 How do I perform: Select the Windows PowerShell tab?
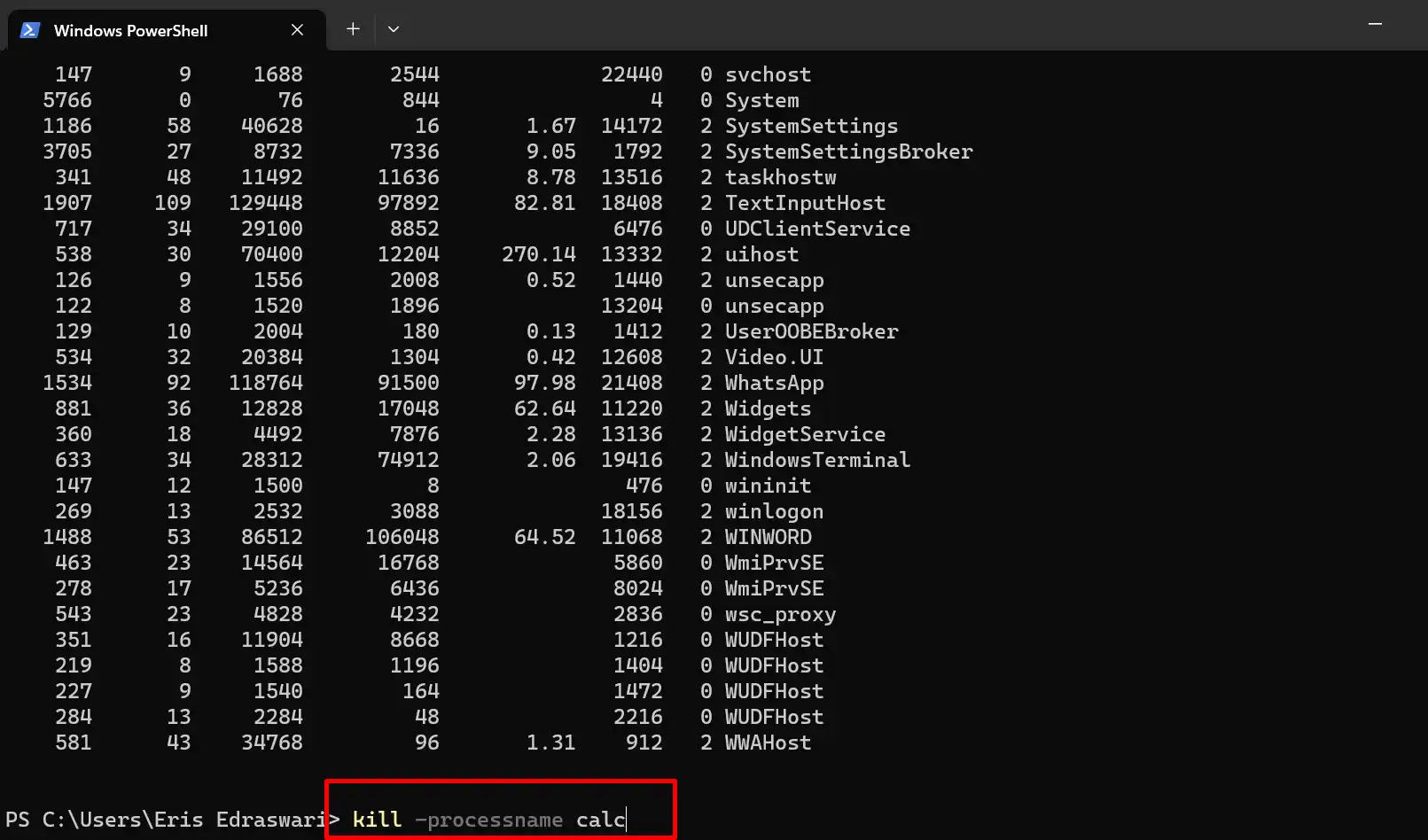pos(167,30)
